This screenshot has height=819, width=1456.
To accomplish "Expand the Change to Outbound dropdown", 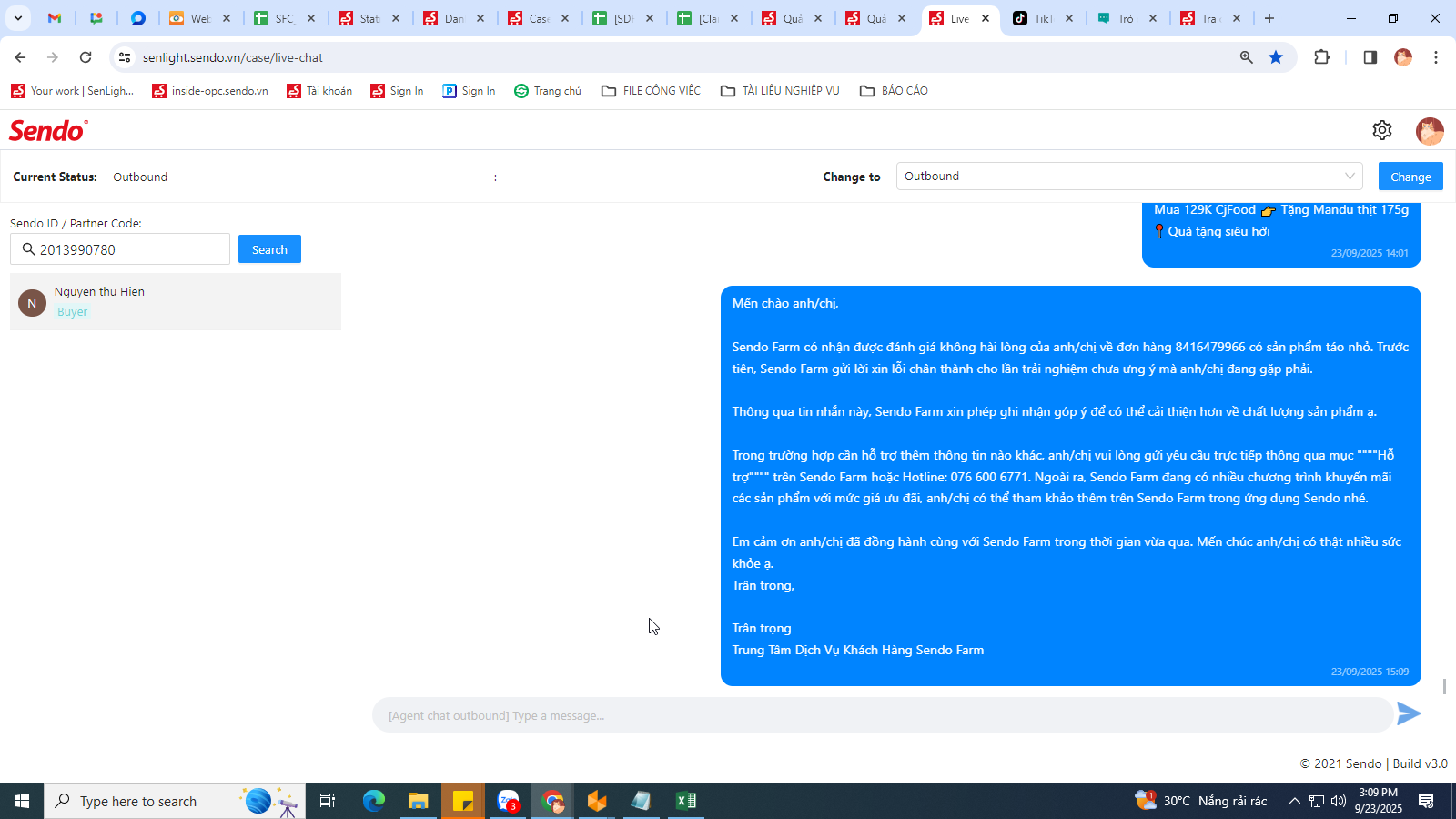I will pyautogui.click(x=1129, y=177).
